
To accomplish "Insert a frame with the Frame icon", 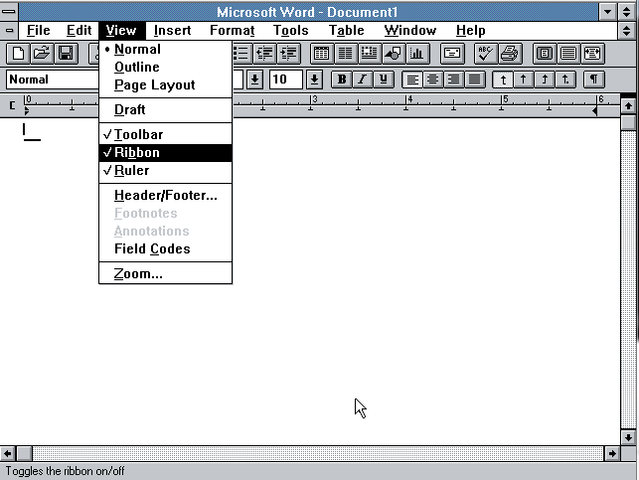I will [x=369, y=53].
